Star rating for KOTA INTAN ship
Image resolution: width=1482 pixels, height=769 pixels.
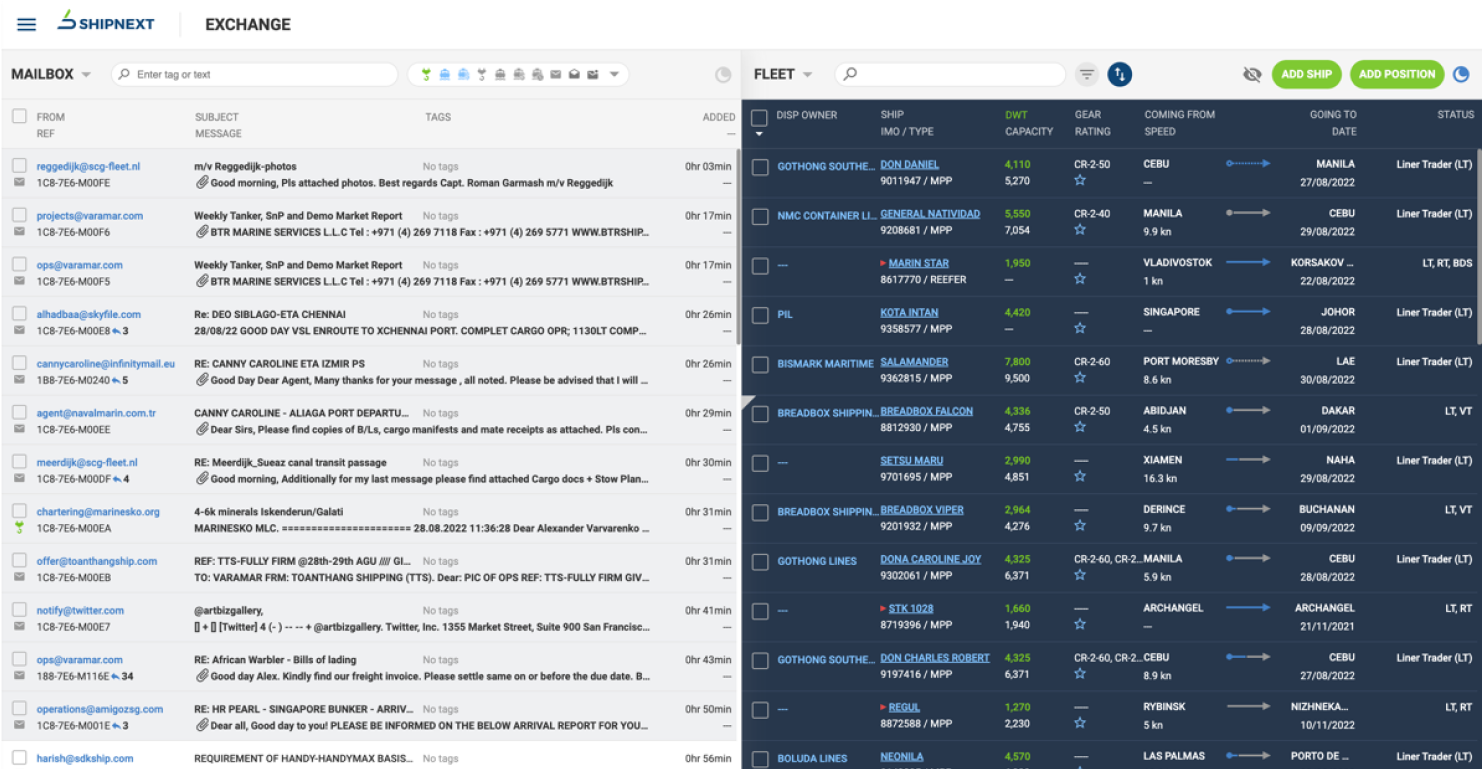tap(1080, 329)
